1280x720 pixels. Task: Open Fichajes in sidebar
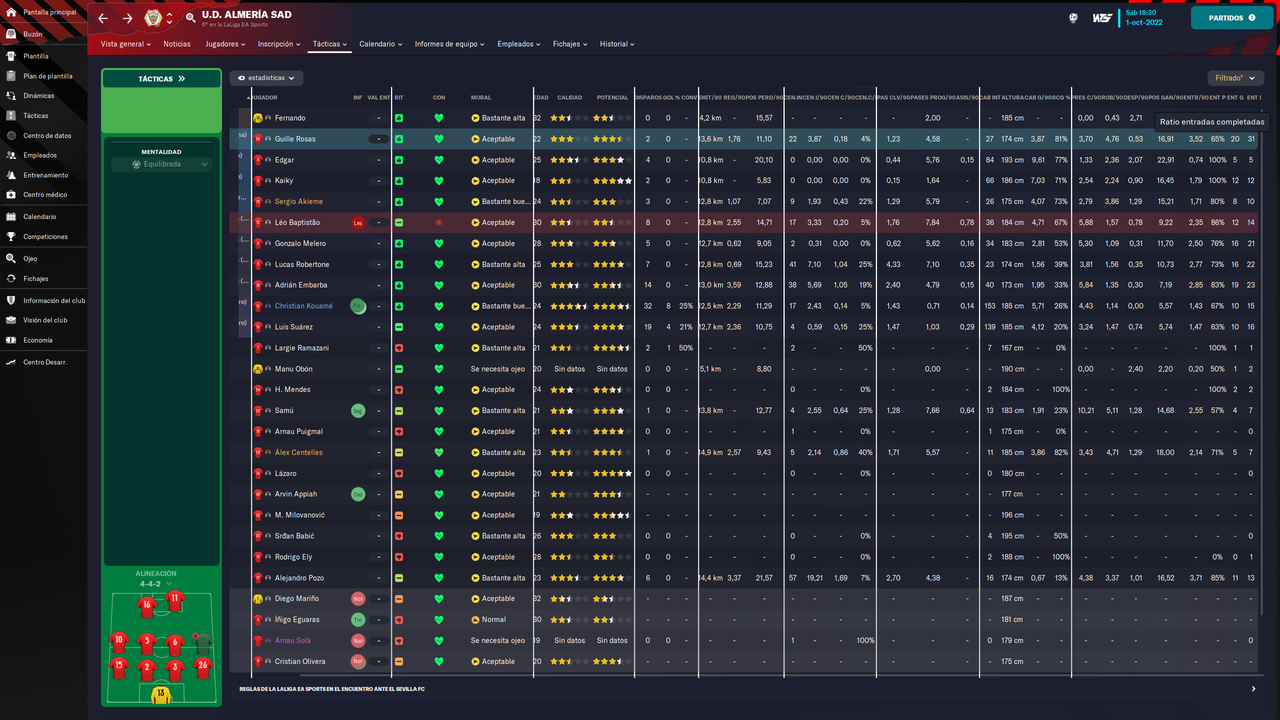coord(36,279)
